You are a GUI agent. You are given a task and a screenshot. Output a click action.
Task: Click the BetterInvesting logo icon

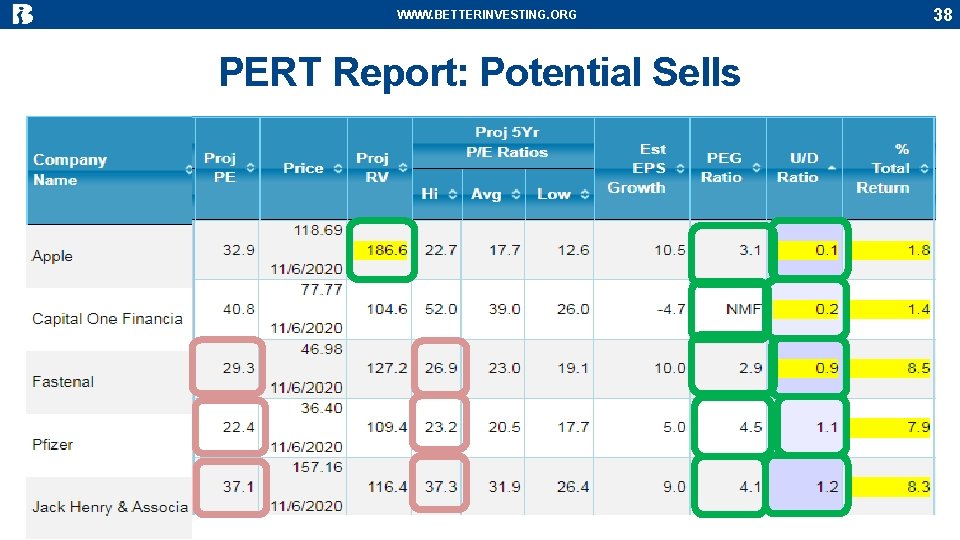22,13
